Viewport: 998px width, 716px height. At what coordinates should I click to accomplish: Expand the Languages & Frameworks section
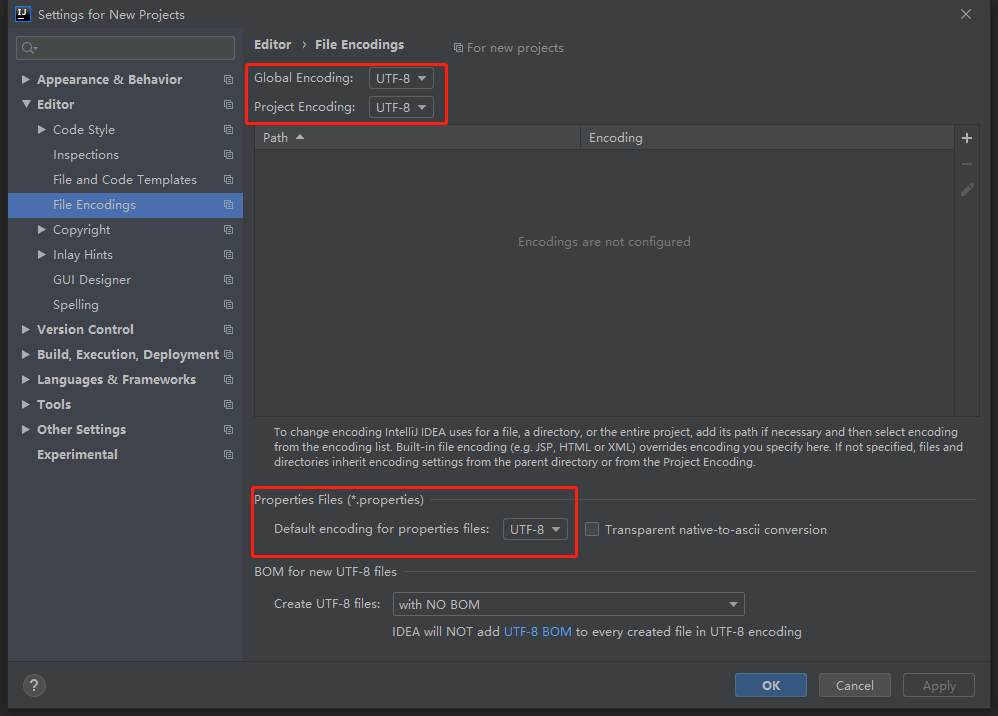[x=25, y=380]
